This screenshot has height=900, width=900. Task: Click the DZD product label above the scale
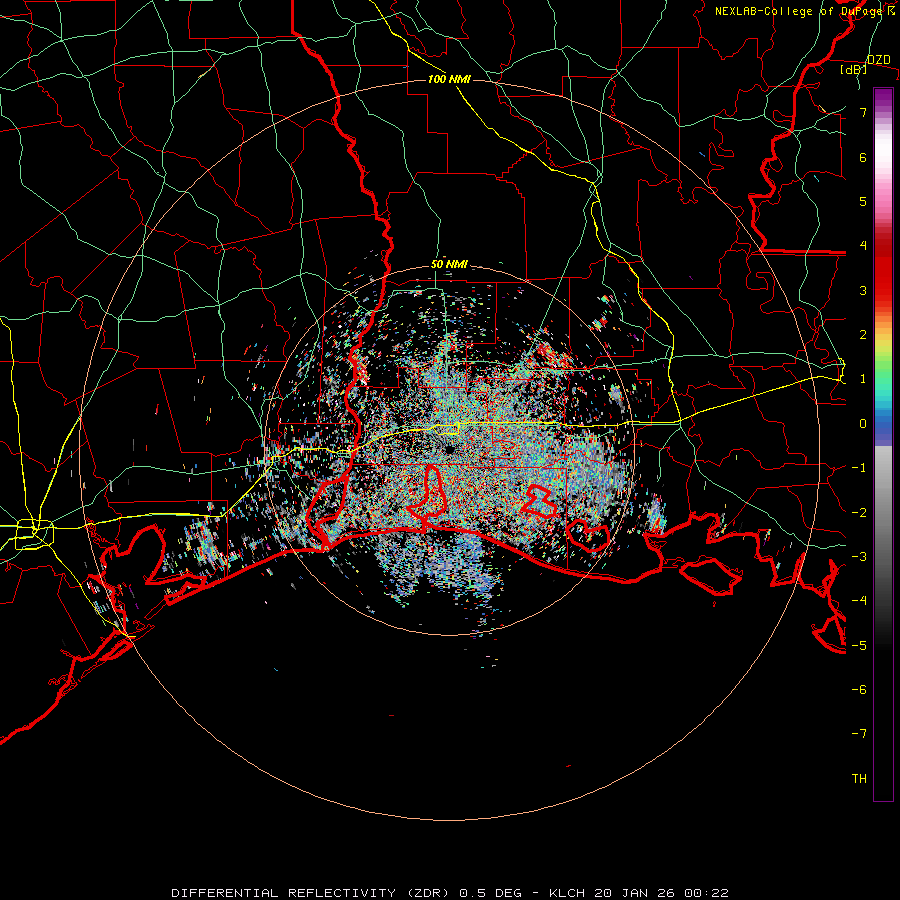(879, 60)
